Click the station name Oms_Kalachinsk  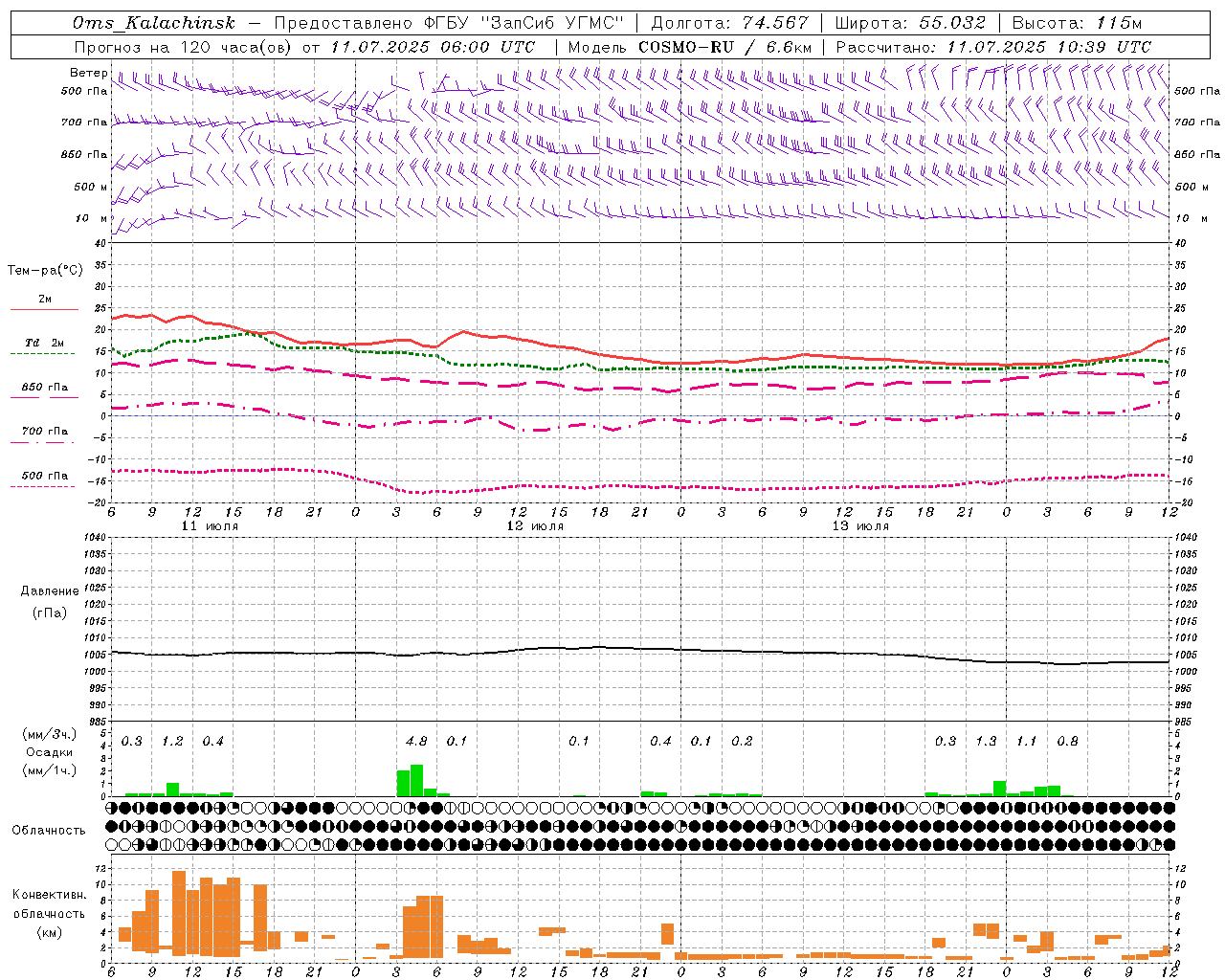tap(153, 23)
